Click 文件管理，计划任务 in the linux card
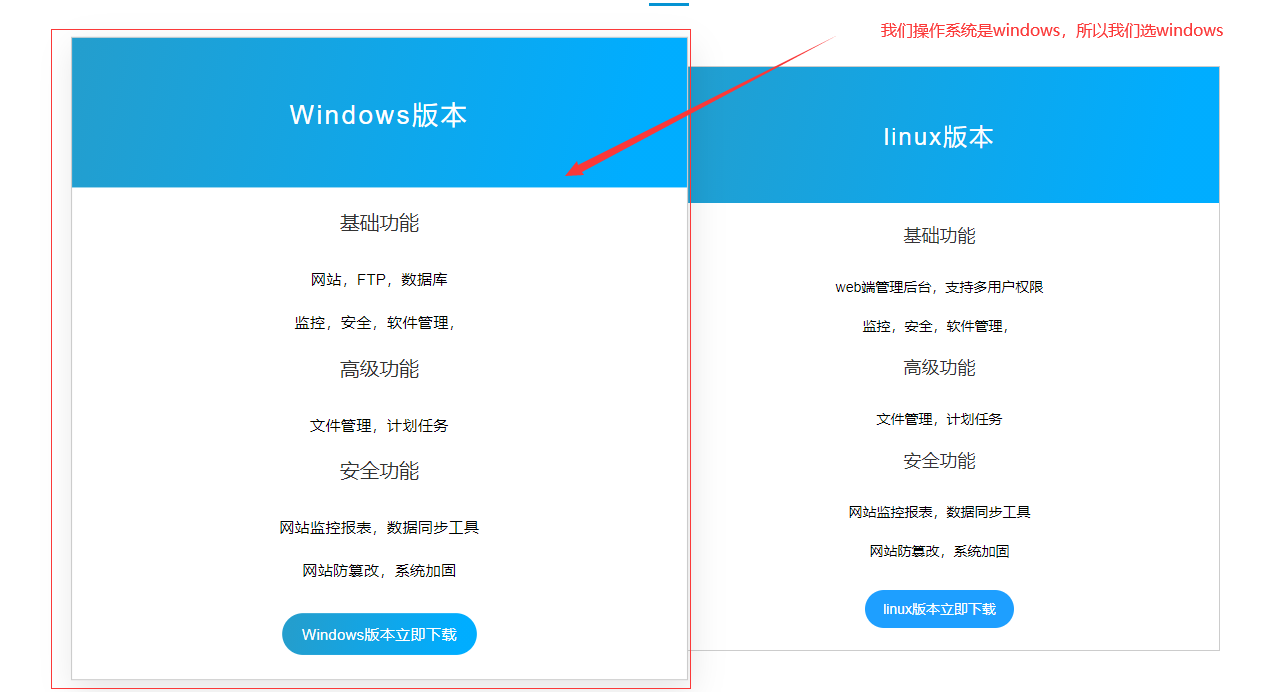This screenshot has width=1281, height=692. [939, 419]
